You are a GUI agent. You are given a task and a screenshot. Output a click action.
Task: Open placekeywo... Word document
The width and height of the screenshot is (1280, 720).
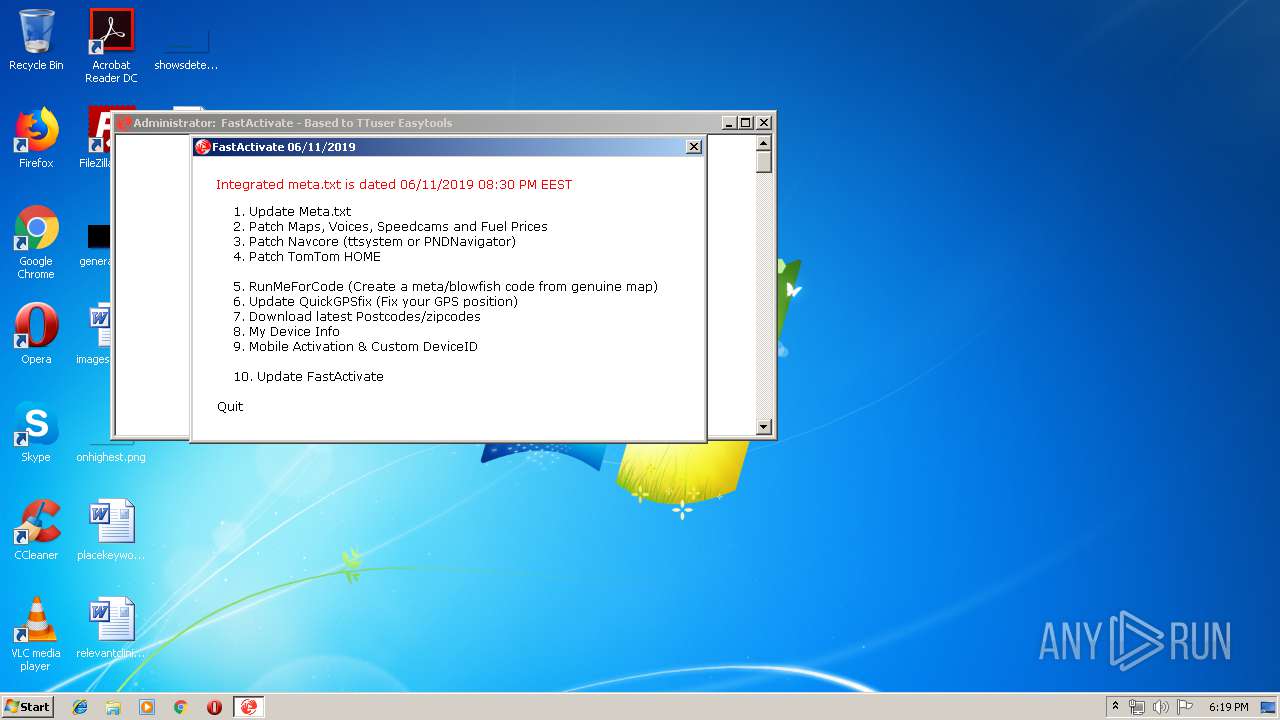pos(111,530)
